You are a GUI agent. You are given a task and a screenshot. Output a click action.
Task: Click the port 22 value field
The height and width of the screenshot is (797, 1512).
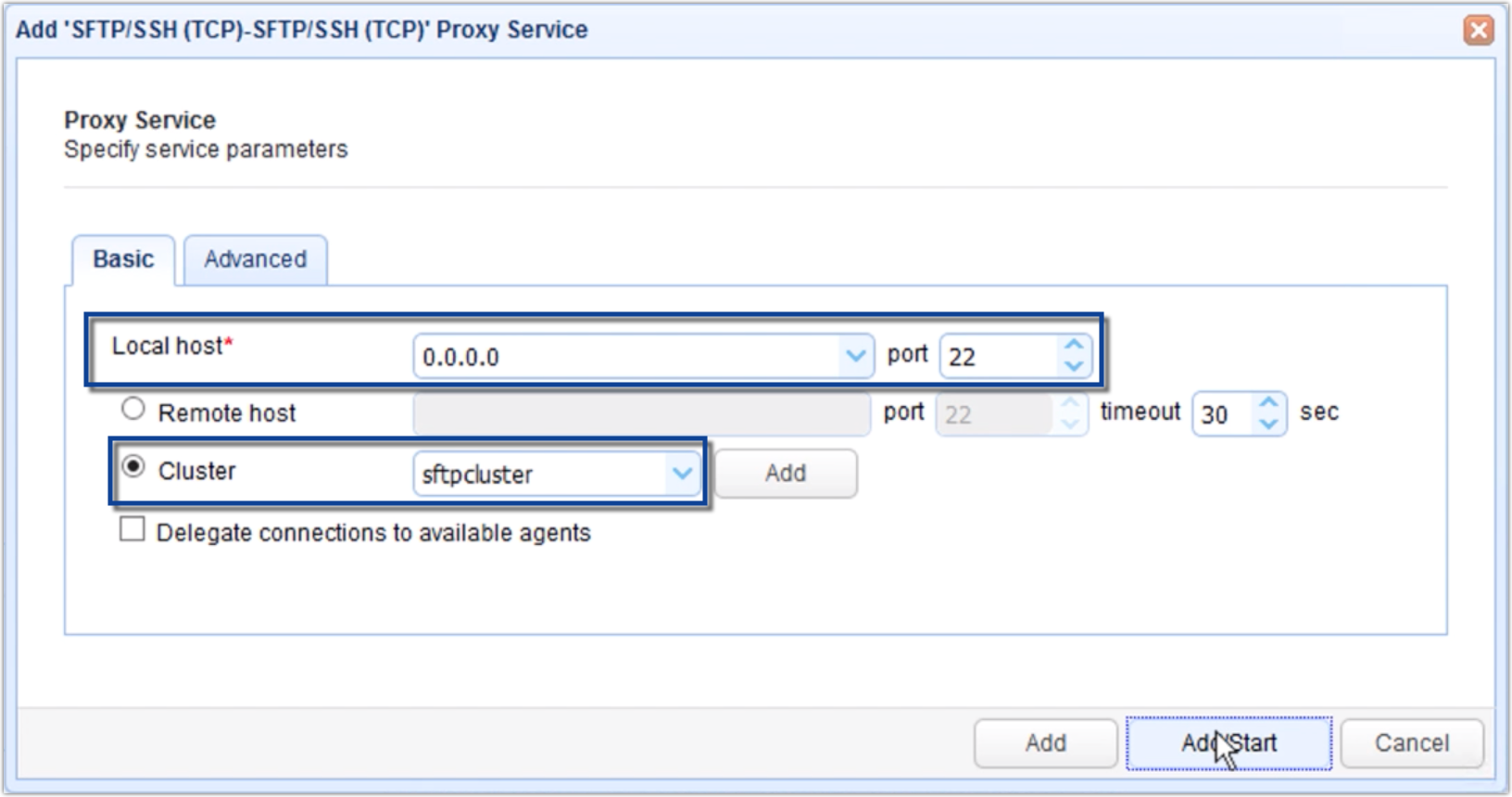coord(996,354)
